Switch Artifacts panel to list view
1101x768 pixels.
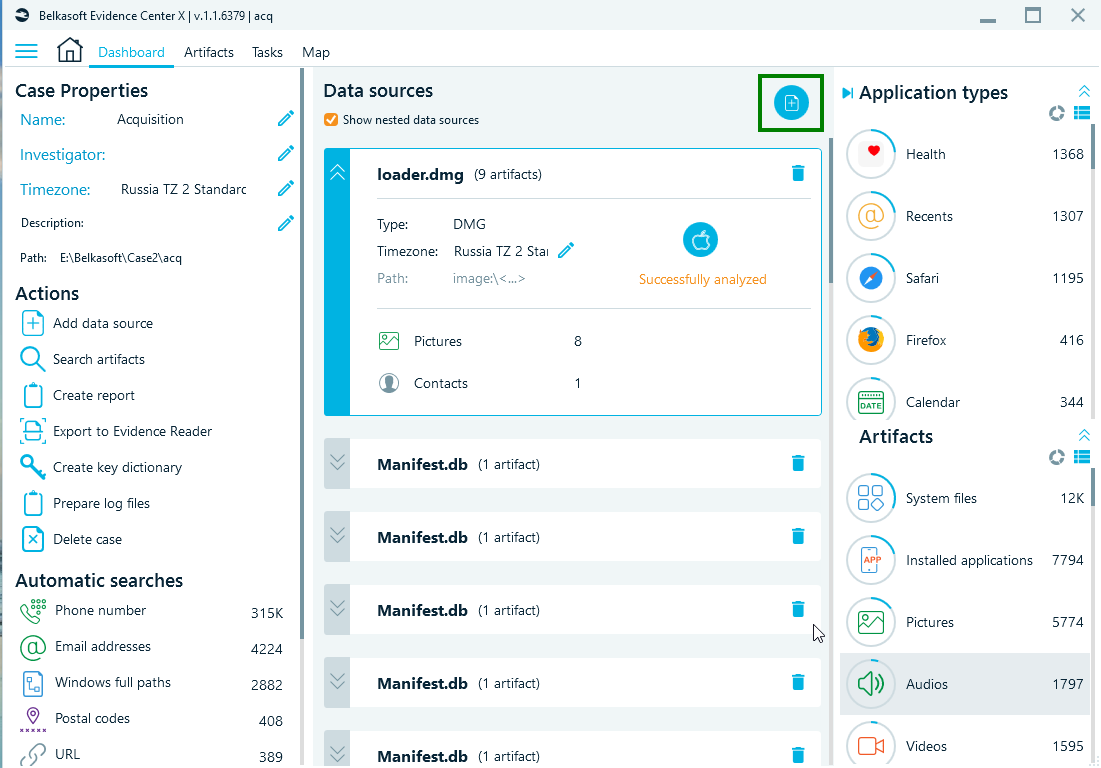(x=1082, y=457)
